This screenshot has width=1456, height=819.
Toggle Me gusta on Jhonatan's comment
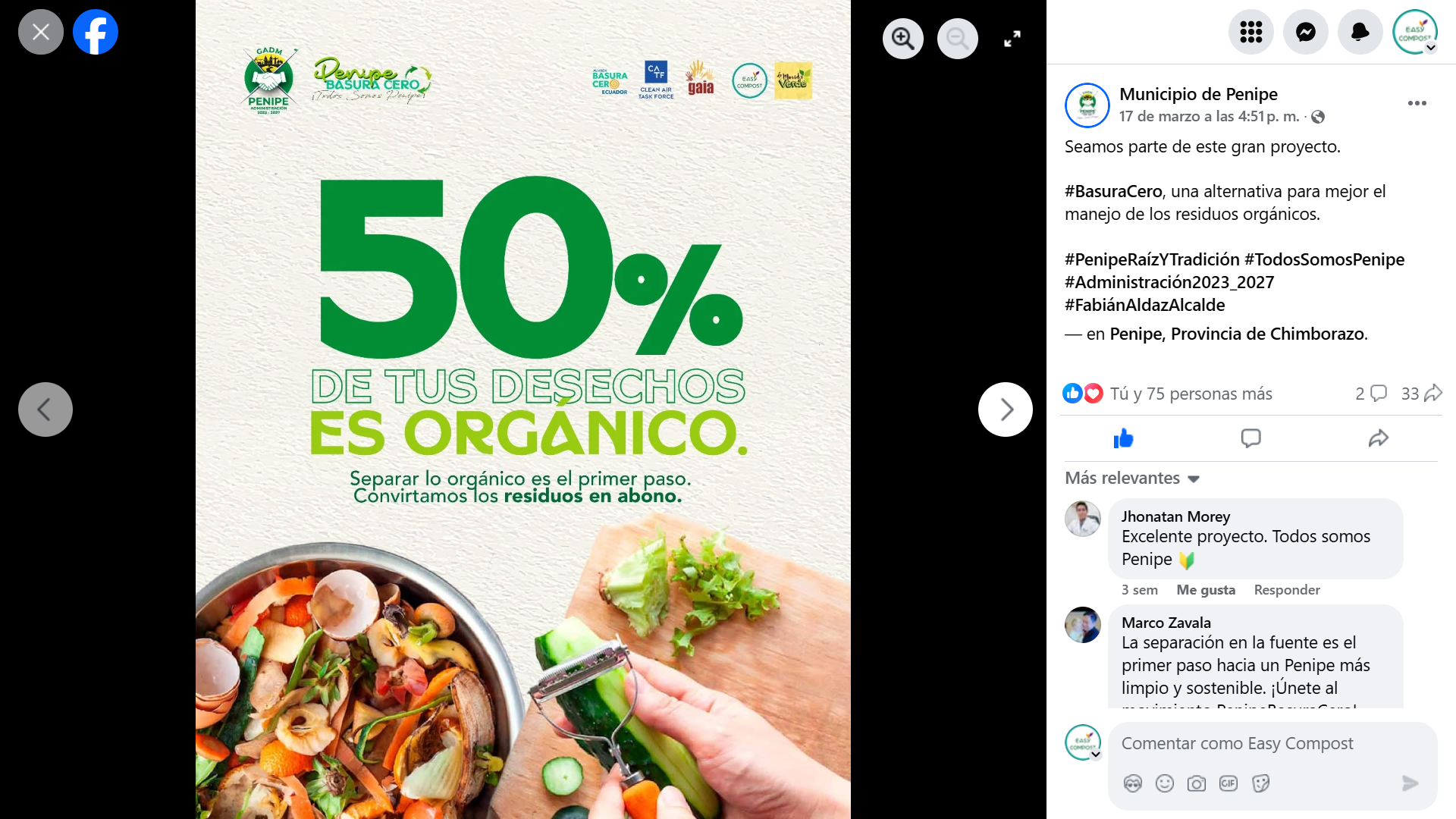1206,590
